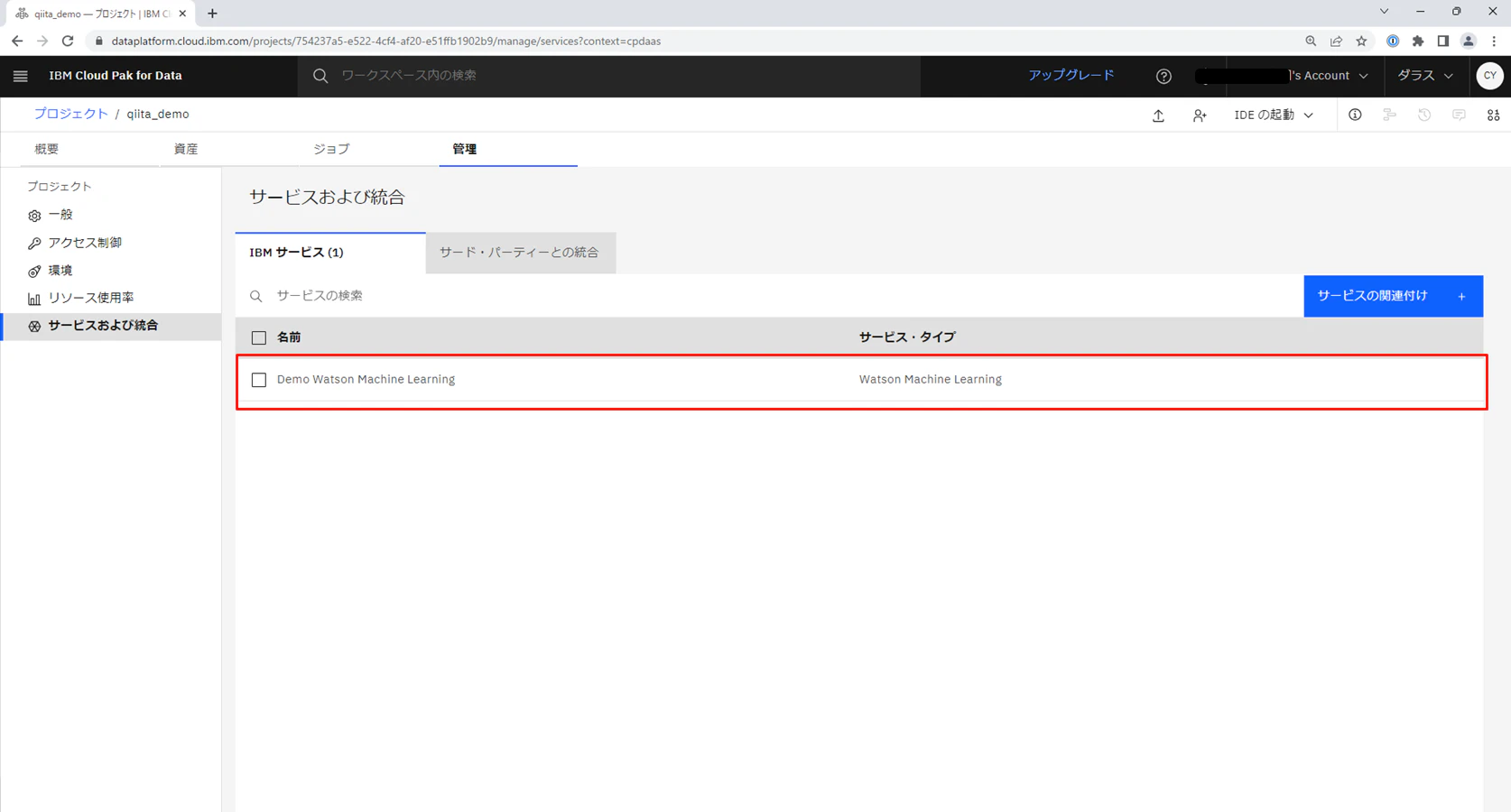Go back with the browser back arrow
Image resolution: width=1511 pixels, height=812 pixels.
point(17,41)
